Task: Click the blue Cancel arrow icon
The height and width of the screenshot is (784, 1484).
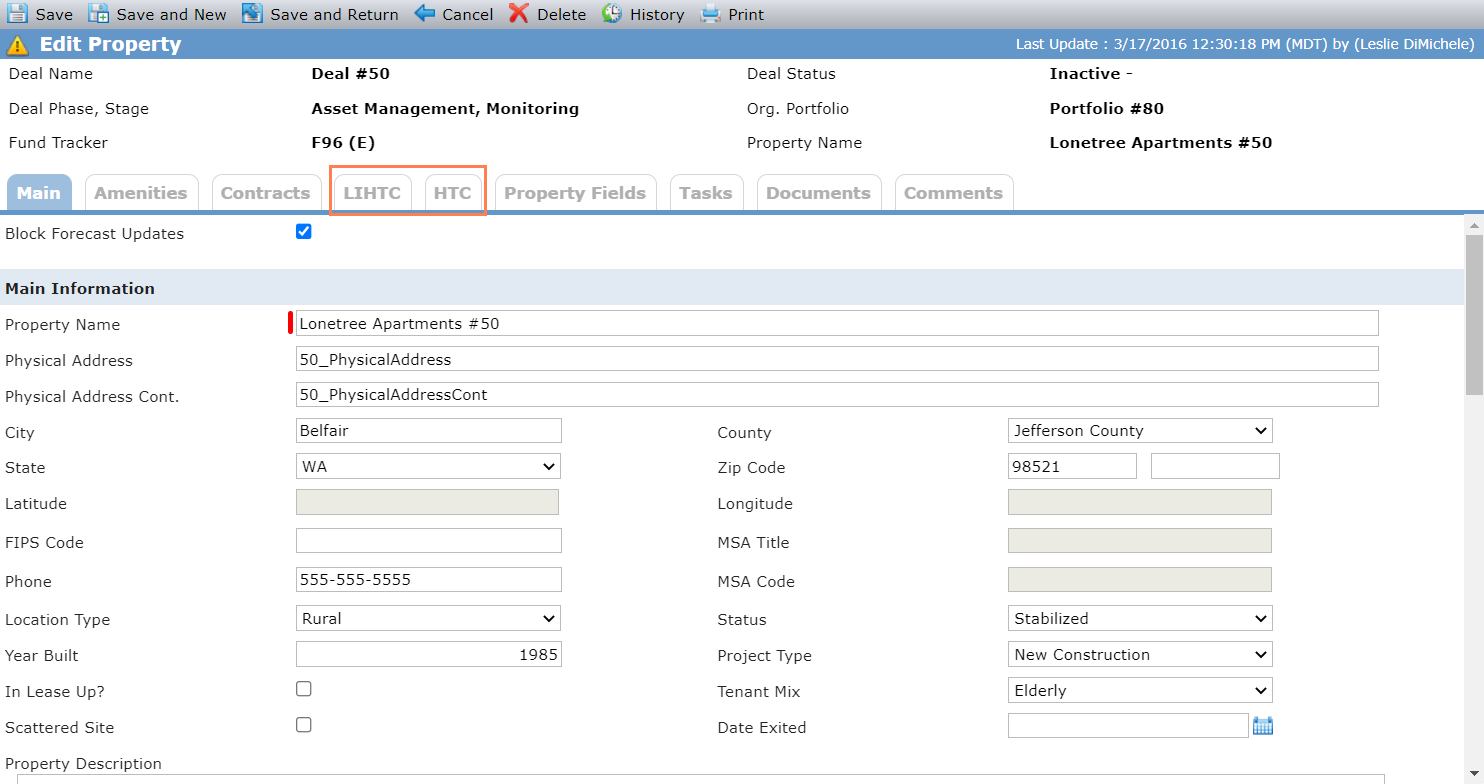Action: (425, 14)
